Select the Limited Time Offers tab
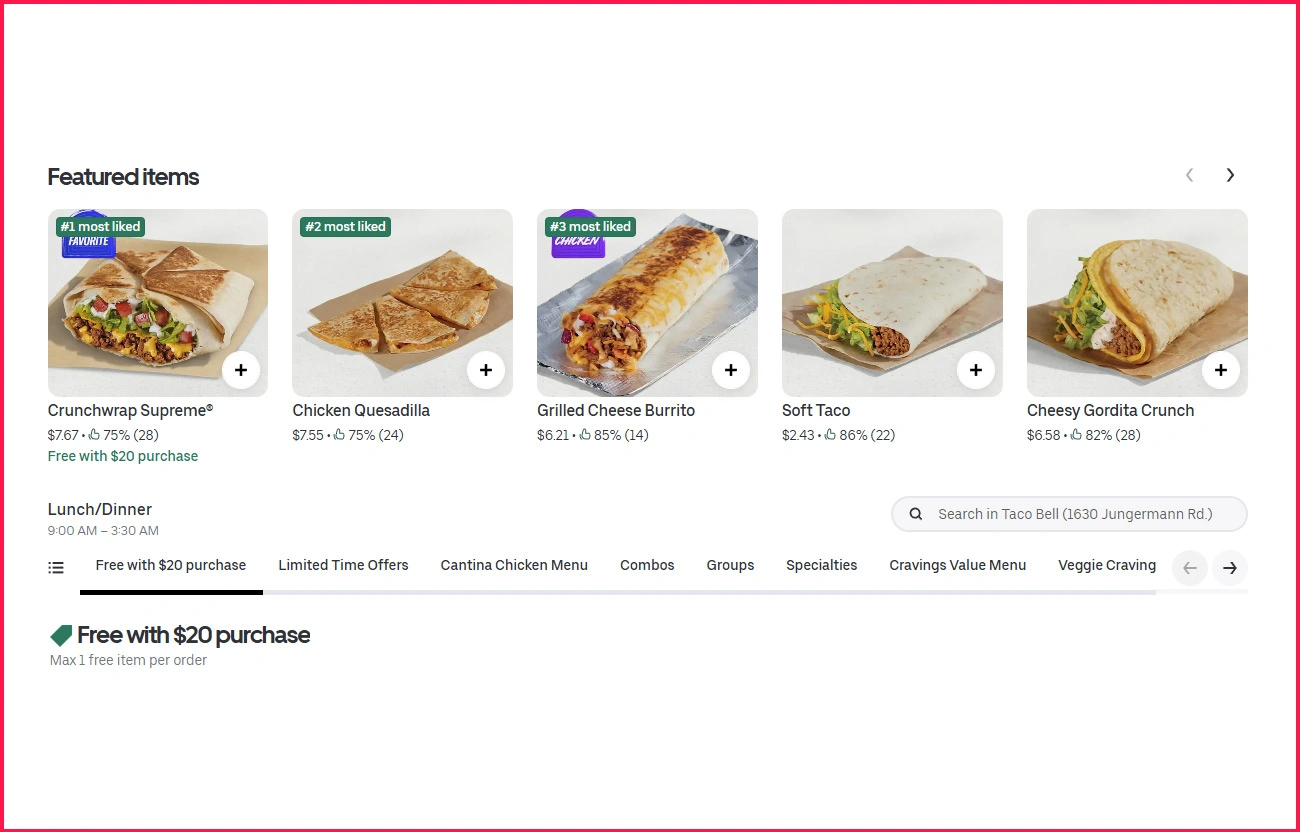Screen dimensions: 1300x832 343,565
